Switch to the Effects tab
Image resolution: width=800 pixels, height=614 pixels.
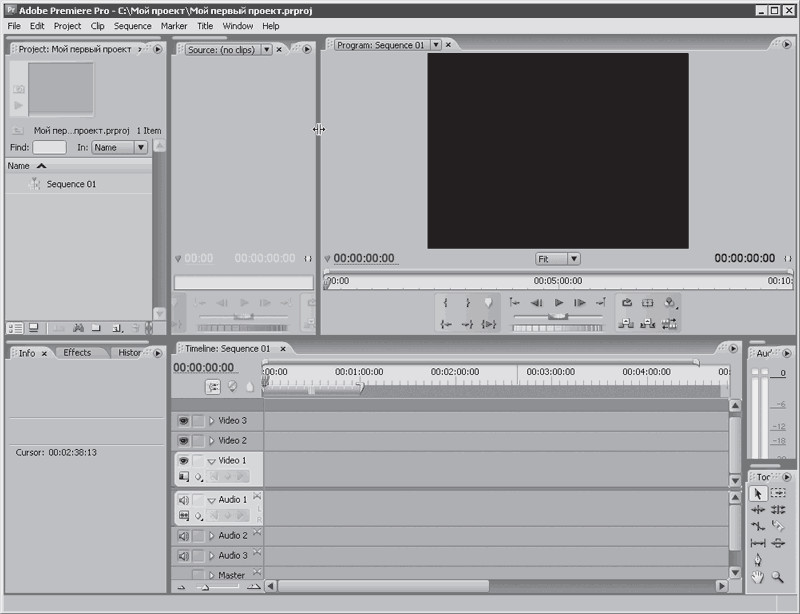click(77, 353)
